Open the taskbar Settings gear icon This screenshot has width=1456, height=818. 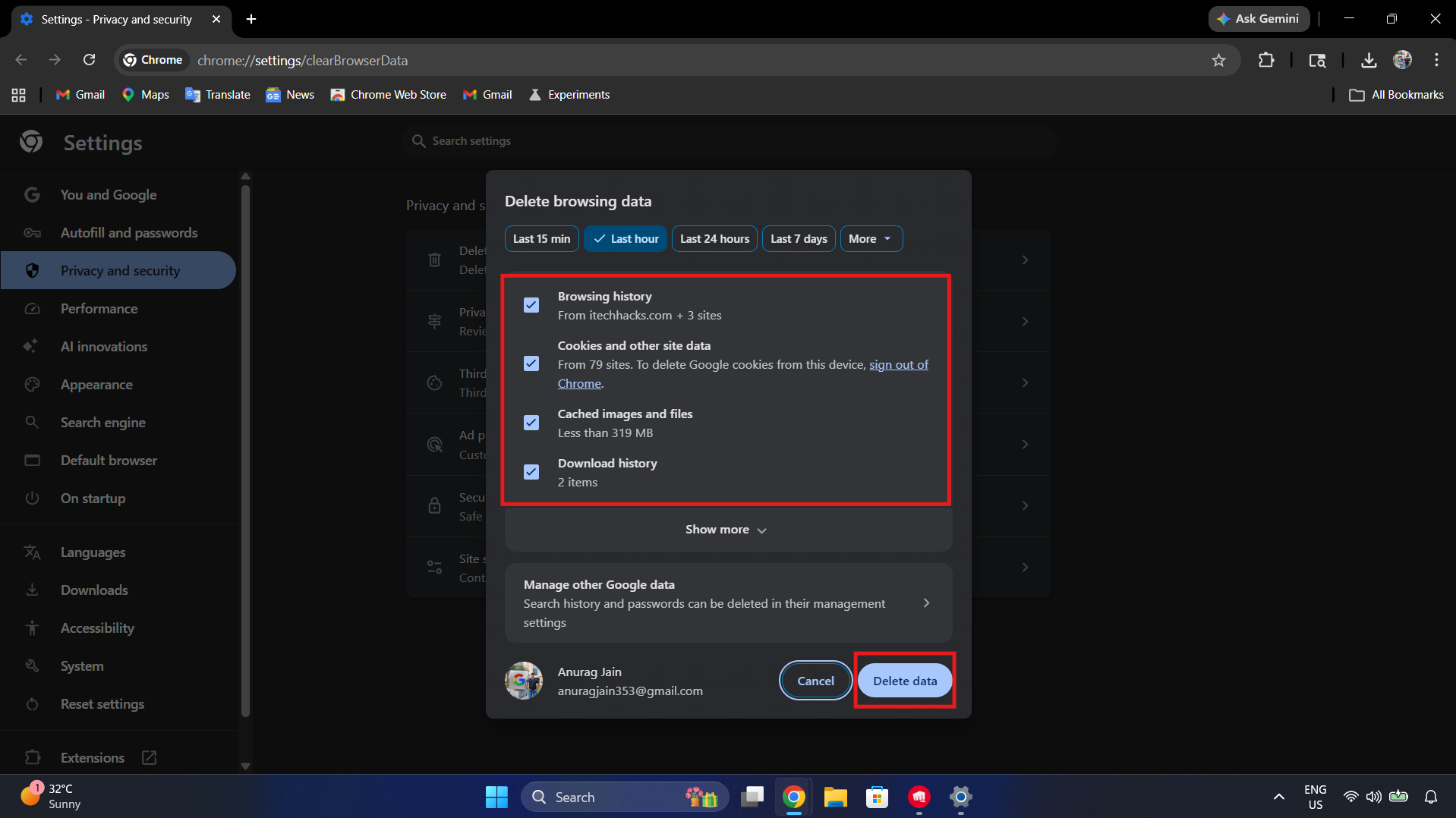960,797
